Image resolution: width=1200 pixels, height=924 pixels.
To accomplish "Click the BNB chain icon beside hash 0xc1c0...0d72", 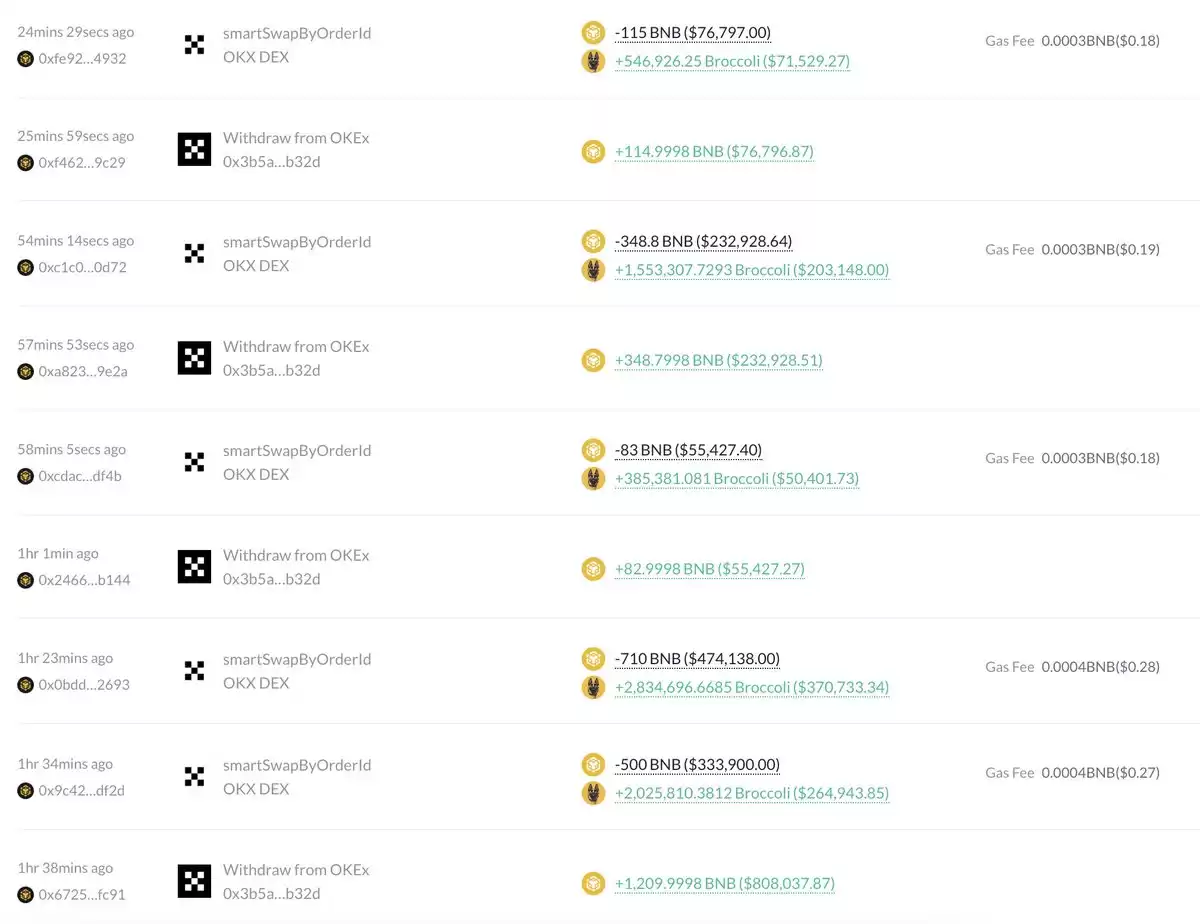I will pos(25,267).
